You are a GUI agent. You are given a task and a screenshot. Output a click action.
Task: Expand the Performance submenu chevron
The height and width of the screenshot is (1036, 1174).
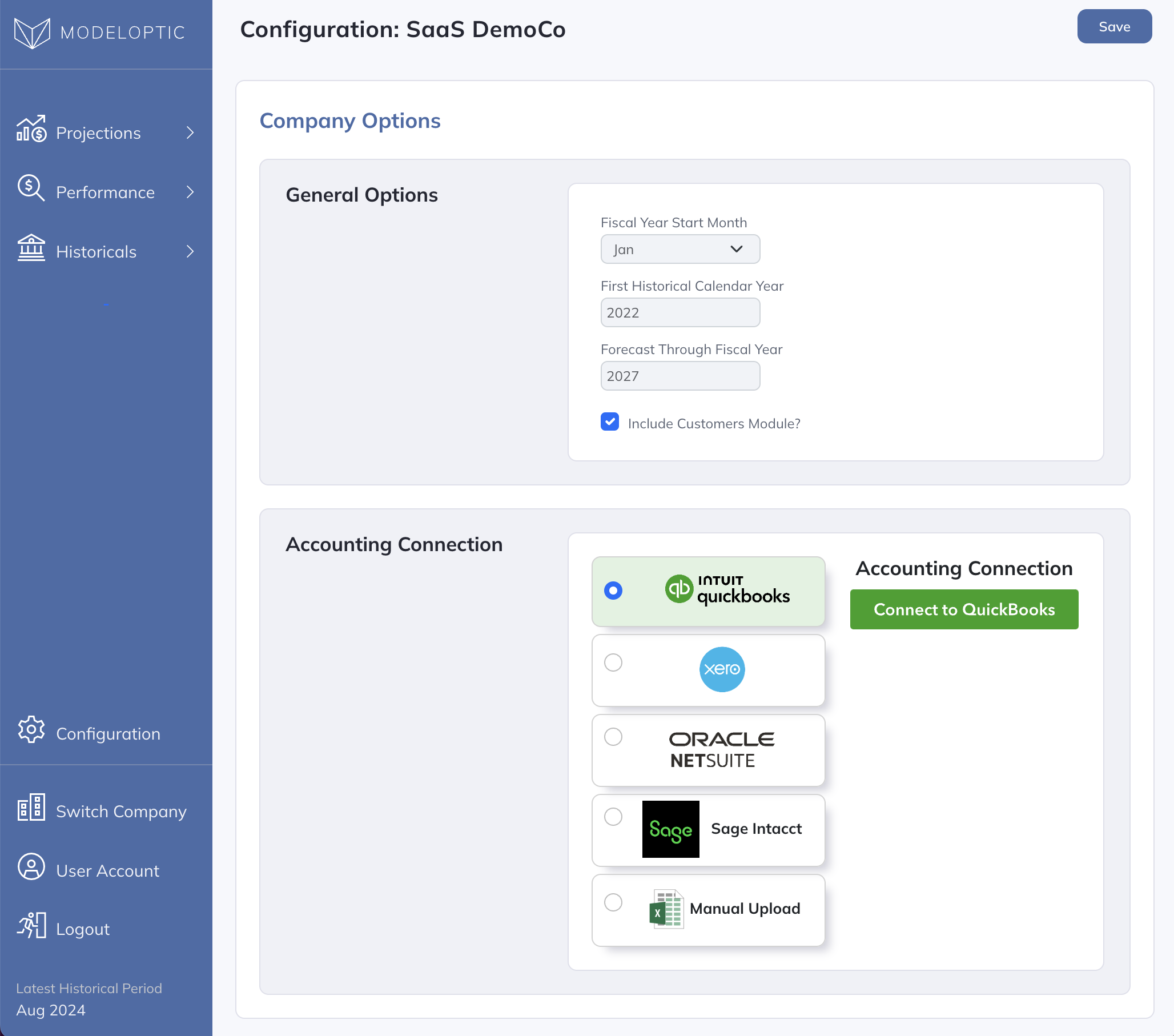(x=190, y=192)
